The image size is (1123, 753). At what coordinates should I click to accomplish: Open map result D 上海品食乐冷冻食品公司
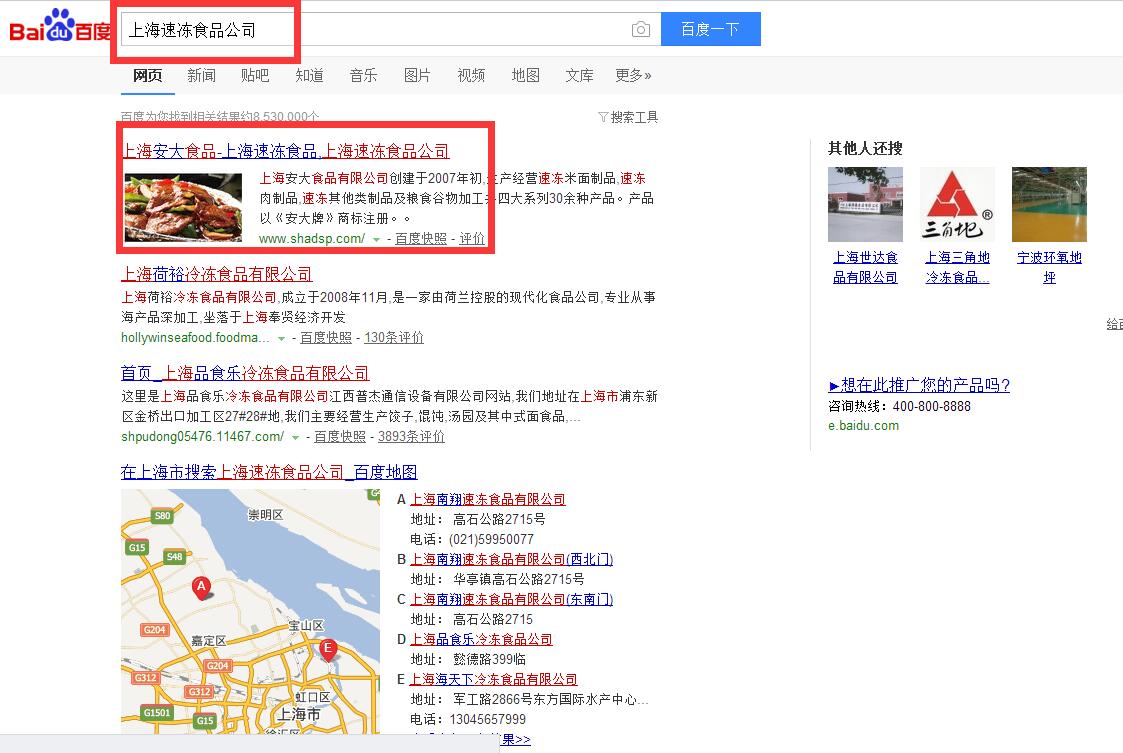coord(481,640)
